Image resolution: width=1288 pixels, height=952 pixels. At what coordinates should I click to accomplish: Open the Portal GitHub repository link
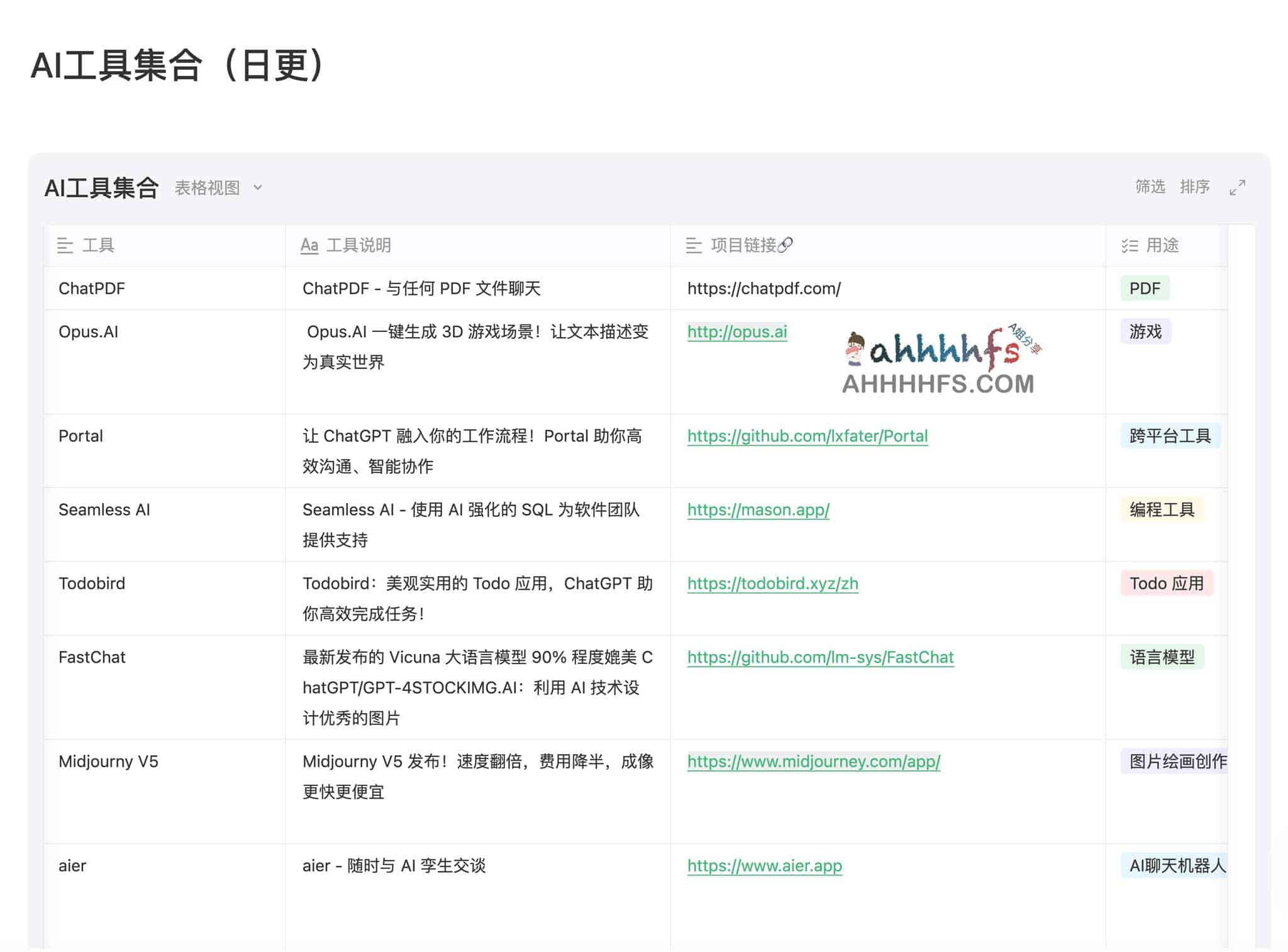(x=807, y=435)
